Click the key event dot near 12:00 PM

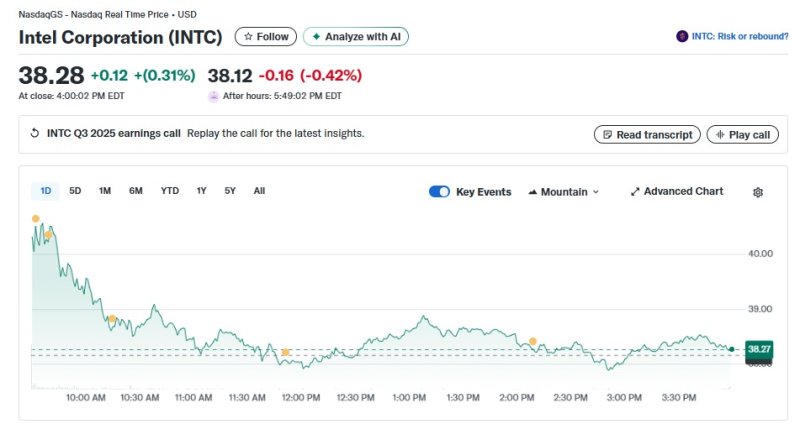click(x=286, y=352)
